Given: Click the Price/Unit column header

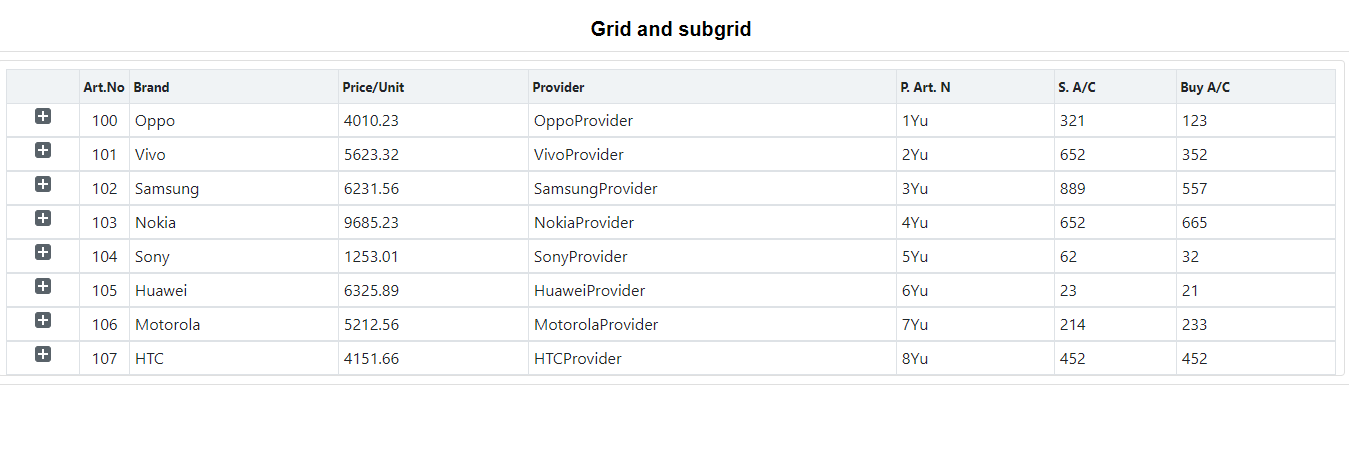Looking at the screenshot, I should coord(373,87).
